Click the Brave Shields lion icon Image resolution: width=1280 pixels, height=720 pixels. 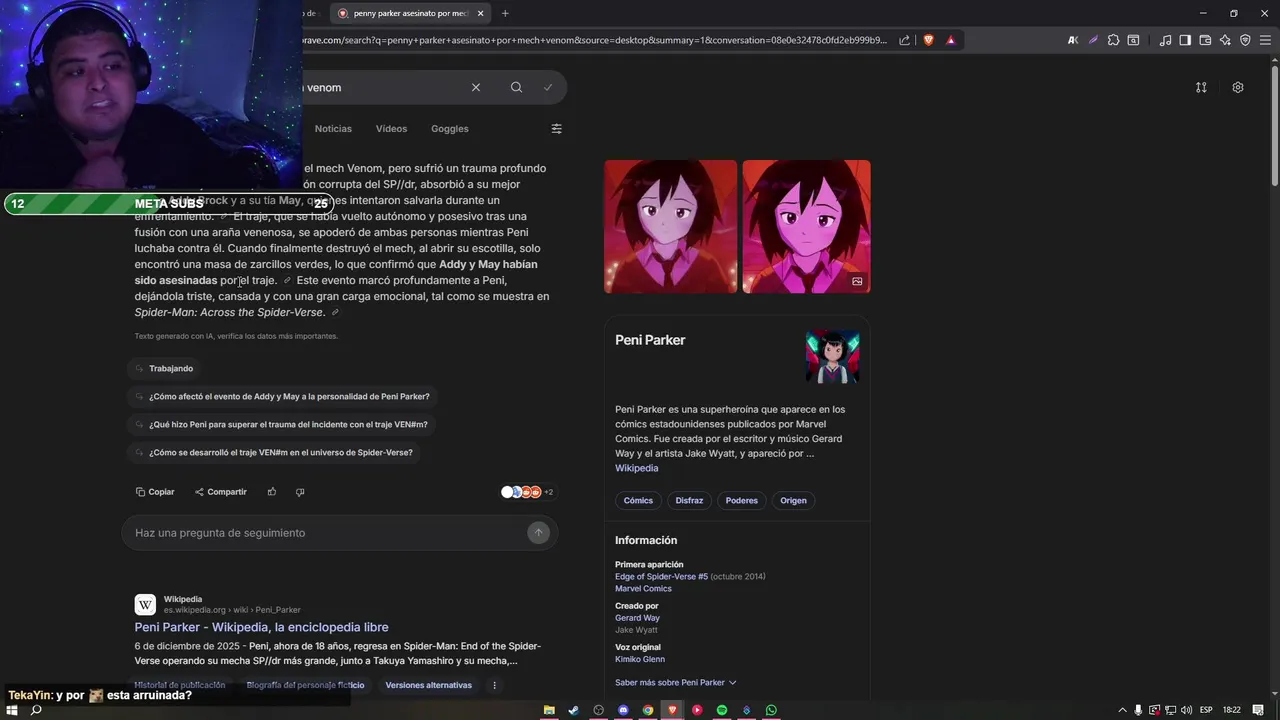click(x=928, y=40)
